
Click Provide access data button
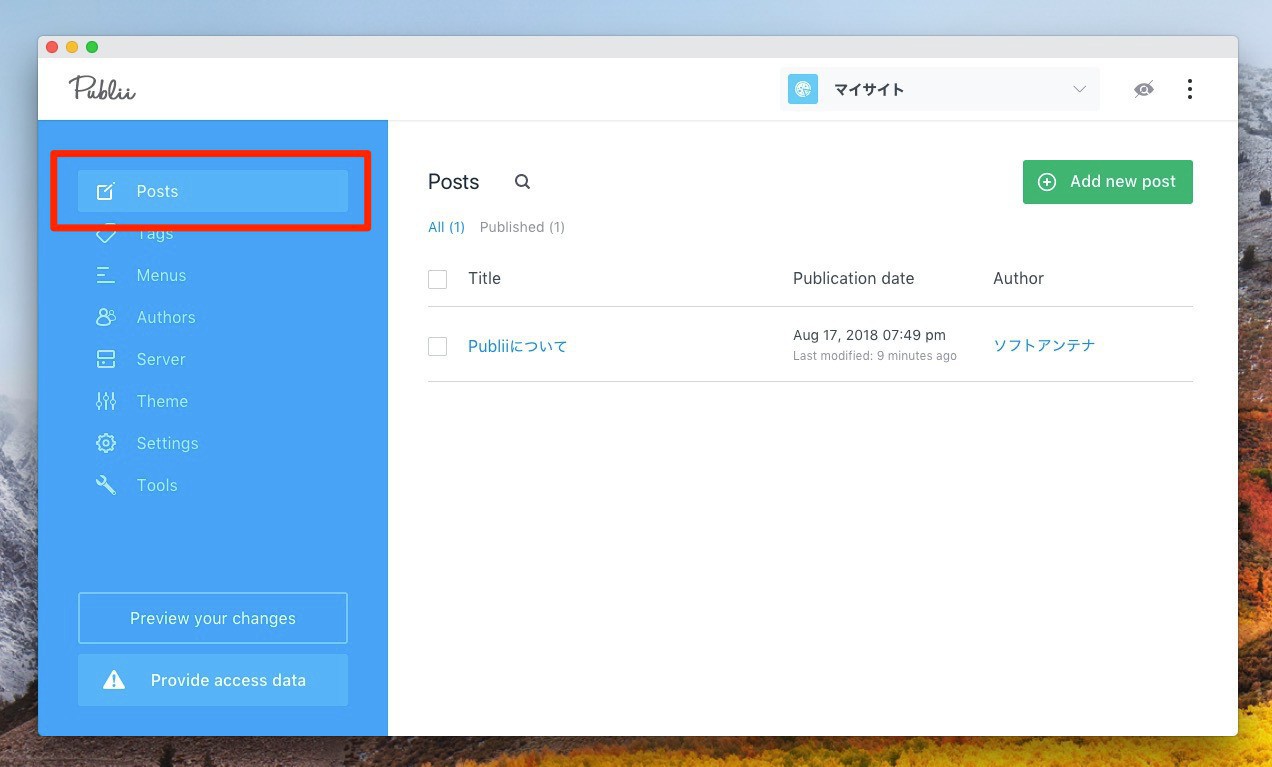[213, 680]
